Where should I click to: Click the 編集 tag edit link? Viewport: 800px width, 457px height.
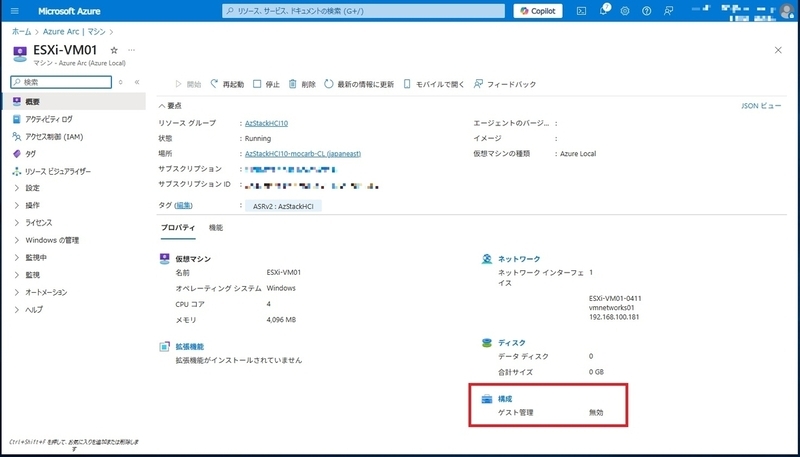pos(184,206)
